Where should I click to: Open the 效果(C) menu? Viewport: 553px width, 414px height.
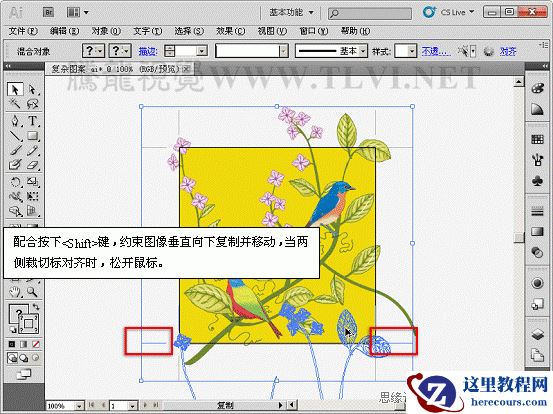pyautogui.click(x=231, y=31)
